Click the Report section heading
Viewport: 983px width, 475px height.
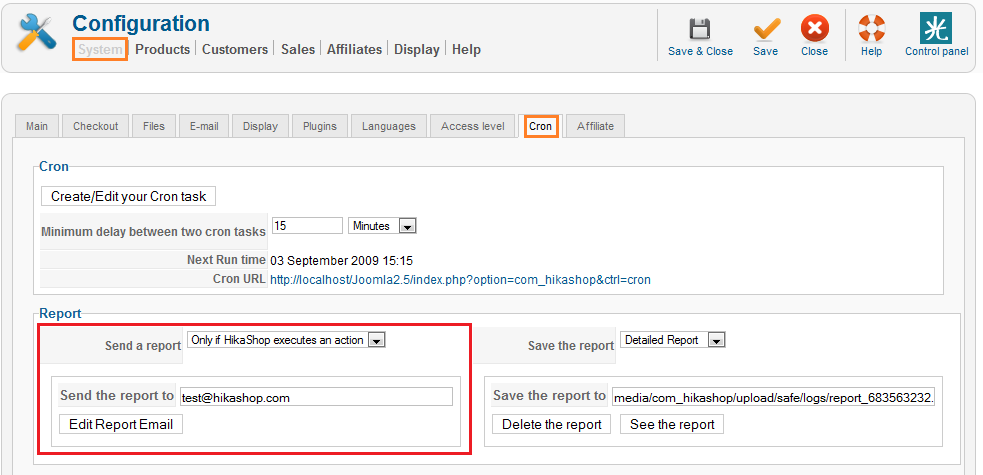tap(60, 313)
